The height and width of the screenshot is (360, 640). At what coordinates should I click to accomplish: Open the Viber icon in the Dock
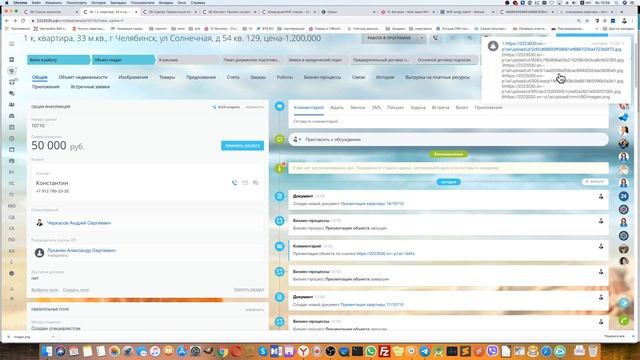(x=492, y=351)
